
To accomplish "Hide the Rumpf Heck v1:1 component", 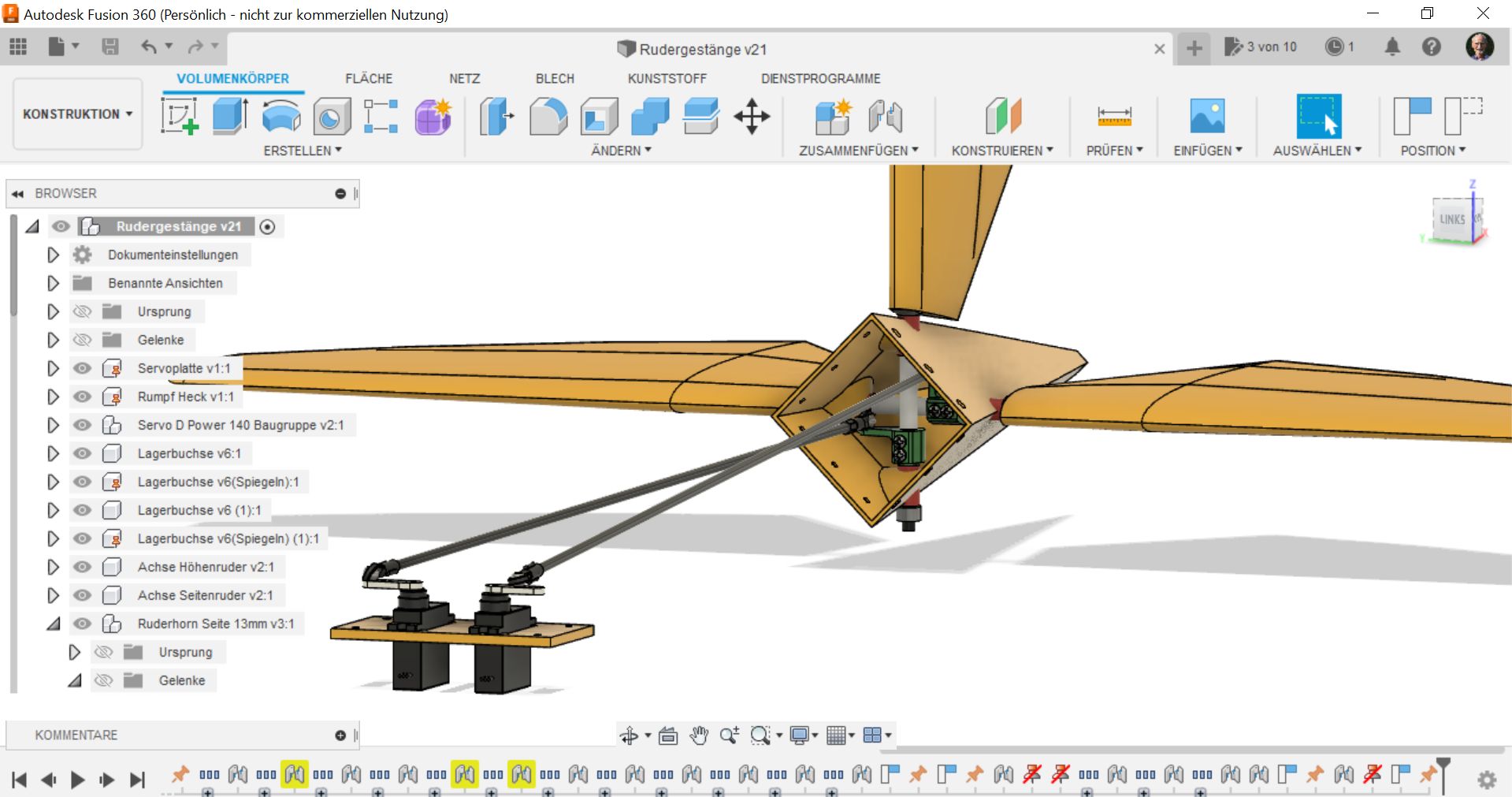I will [x=82, y=397].
